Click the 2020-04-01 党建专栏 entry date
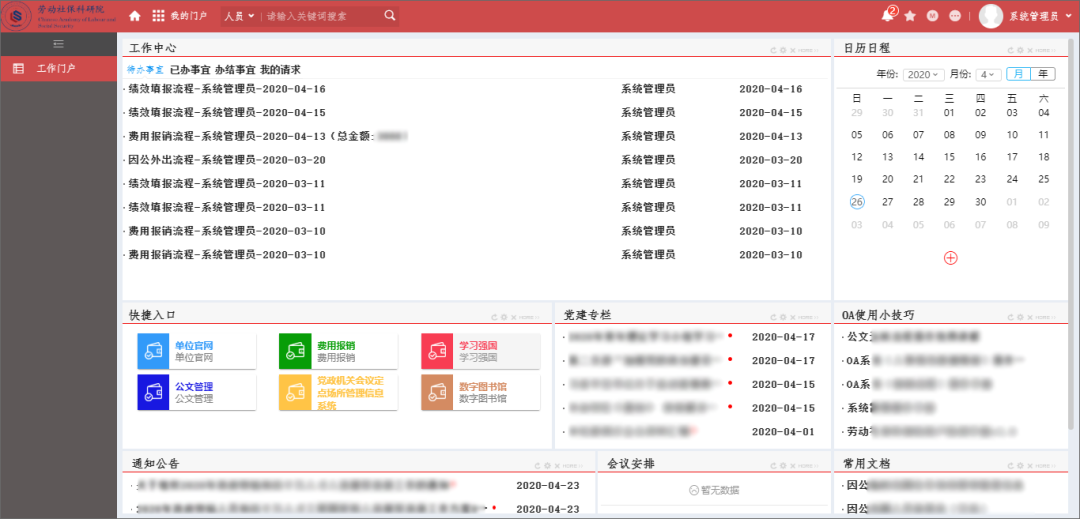1080x519 pixels. tap(783, 432)
